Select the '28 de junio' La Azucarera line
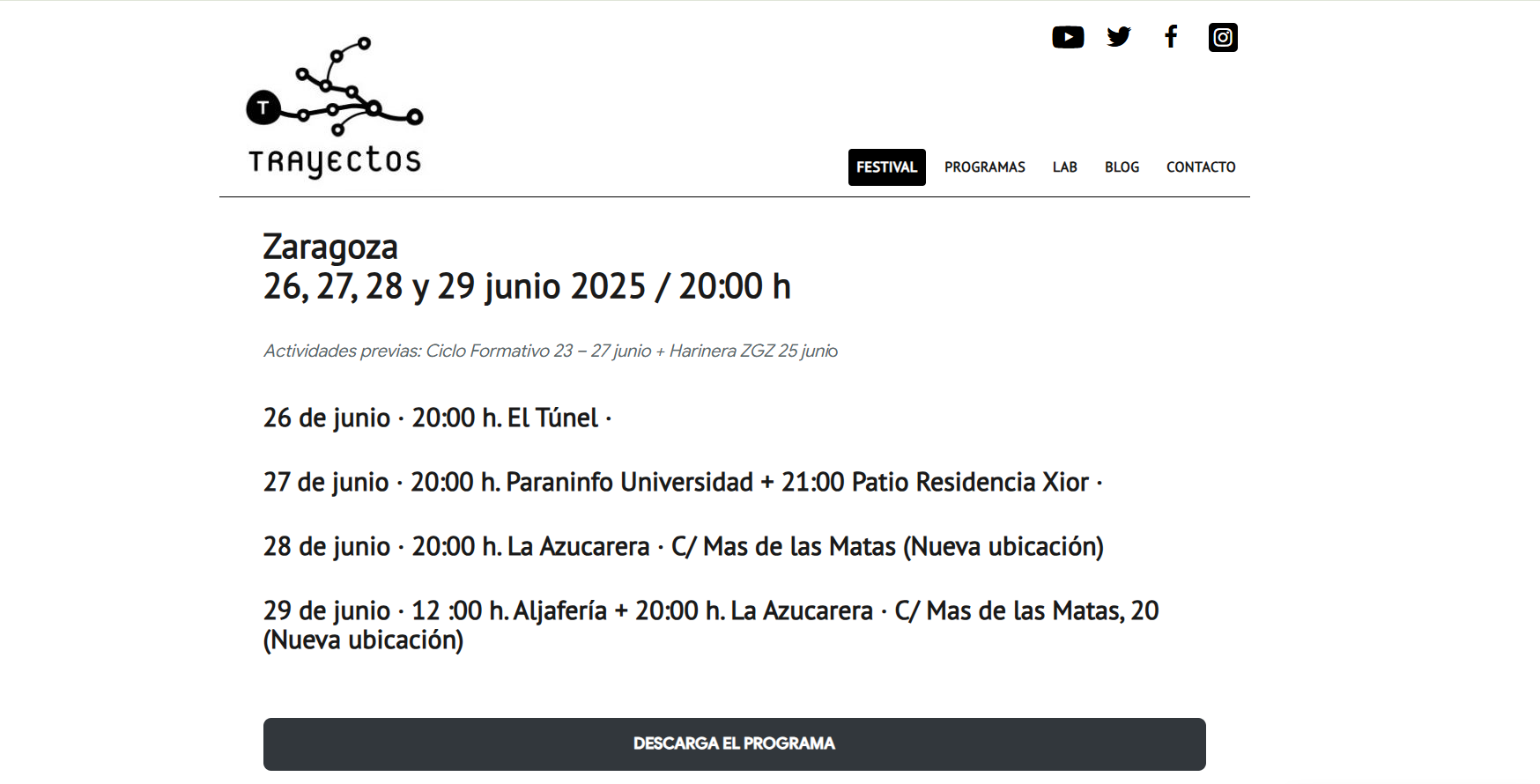The image size is (1540, 784). [x=684, y=546]
